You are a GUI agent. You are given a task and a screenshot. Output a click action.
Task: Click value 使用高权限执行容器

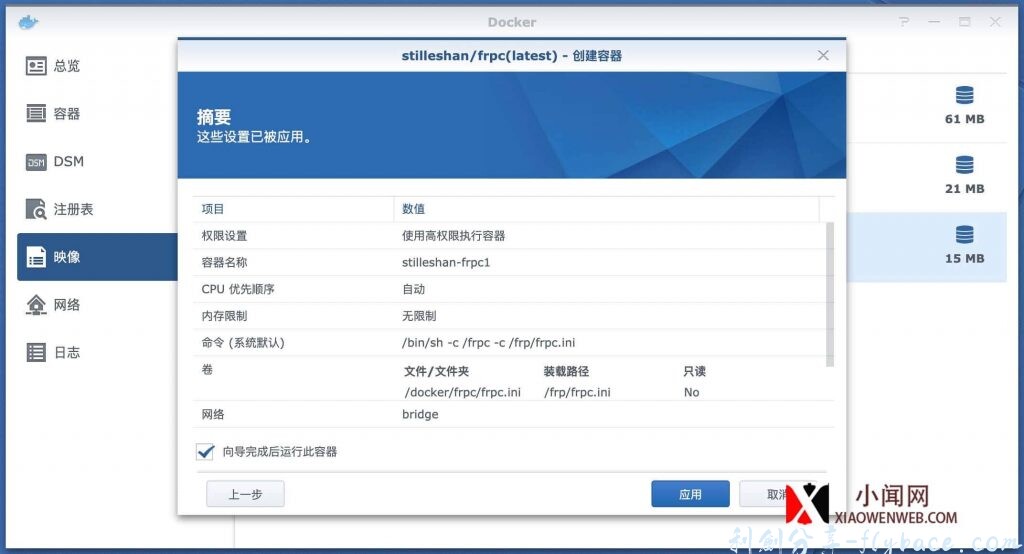(453, 236)
